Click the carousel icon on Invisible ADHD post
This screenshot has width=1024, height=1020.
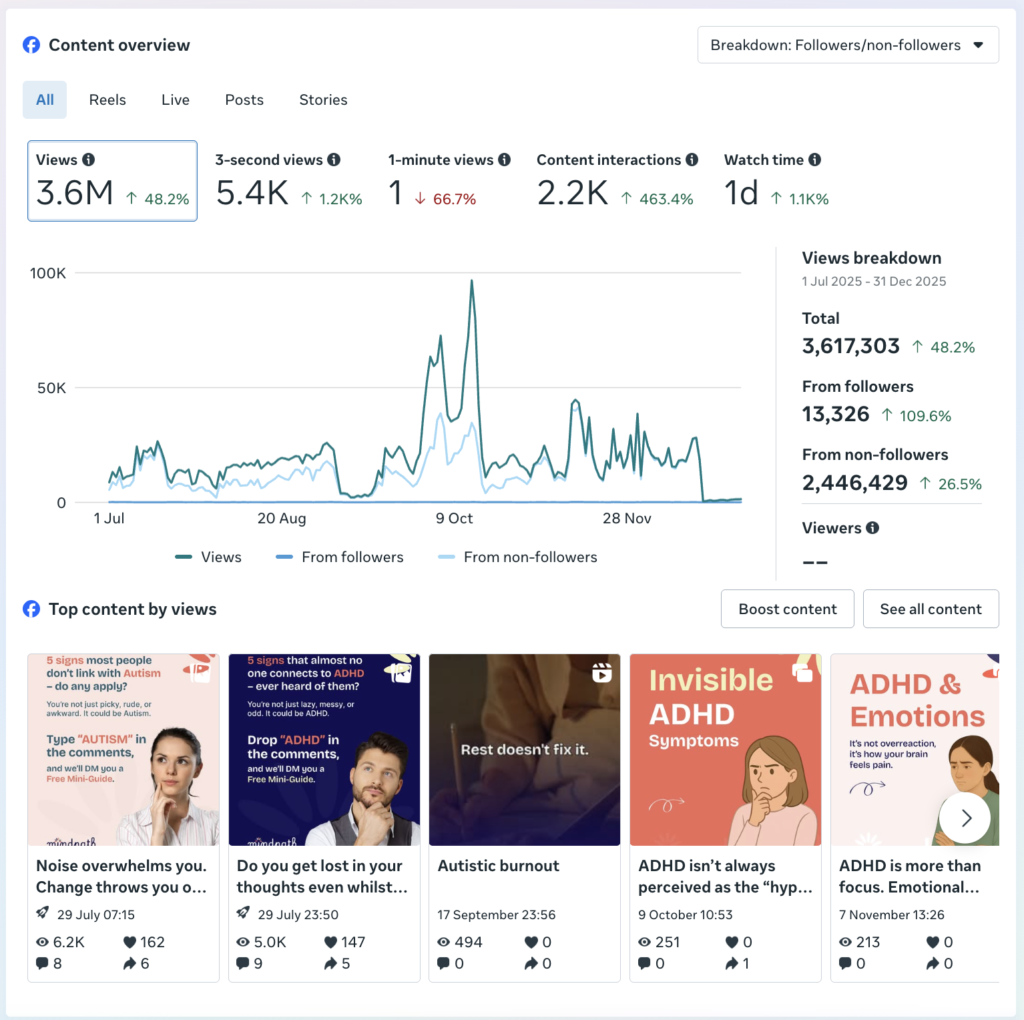coord(802,674)
